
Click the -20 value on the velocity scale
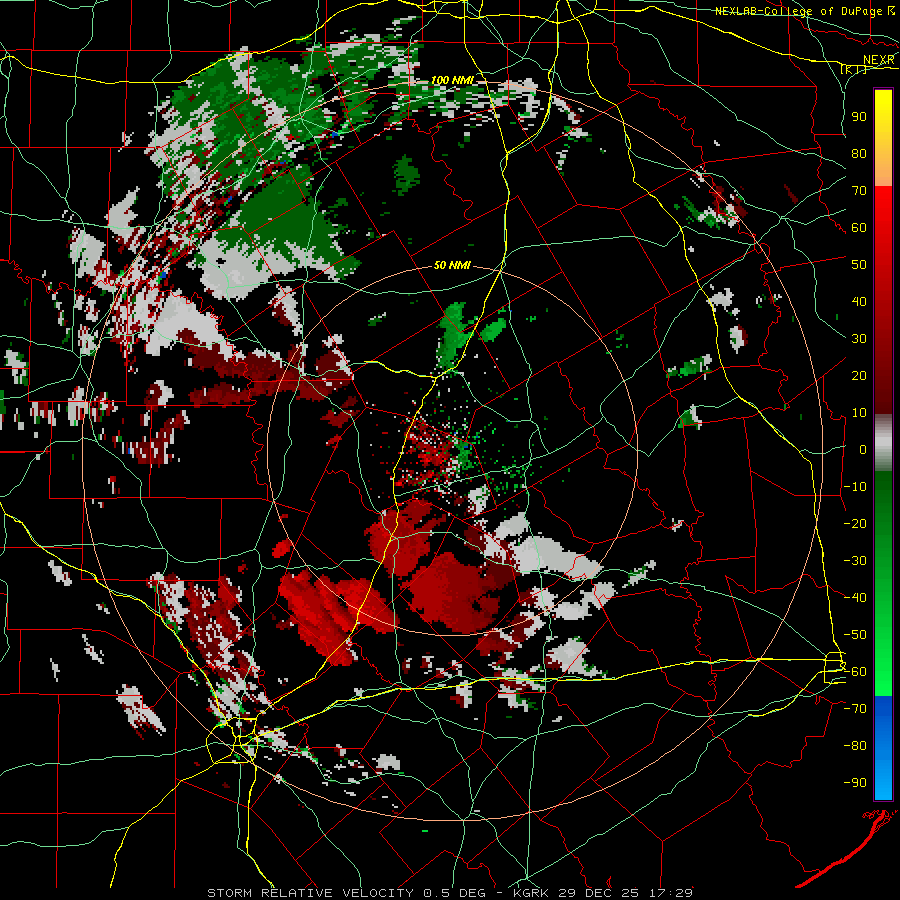click(855, 523)
